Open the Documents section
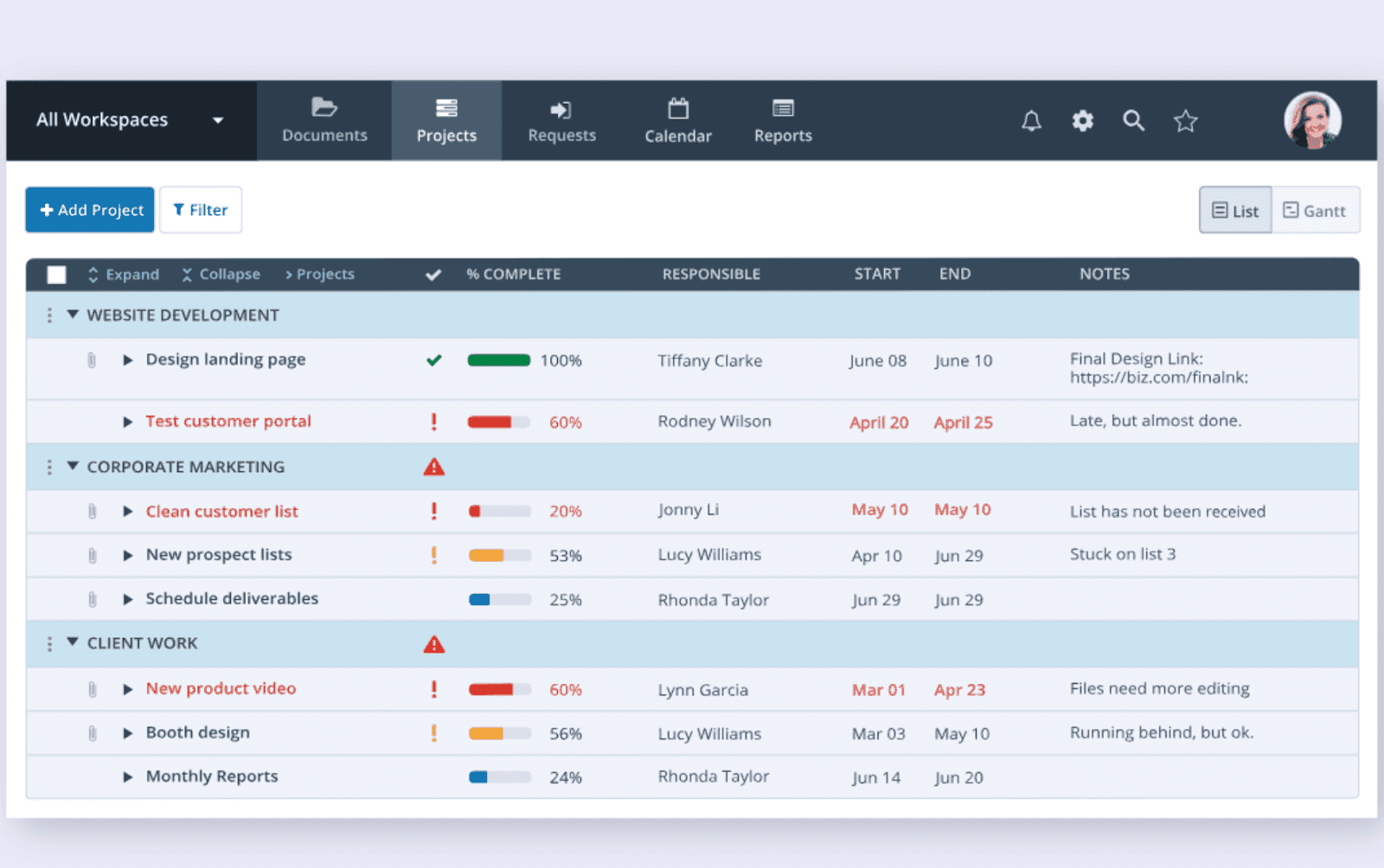Viewport: 1384px width, 868px height. coord(324,120)
